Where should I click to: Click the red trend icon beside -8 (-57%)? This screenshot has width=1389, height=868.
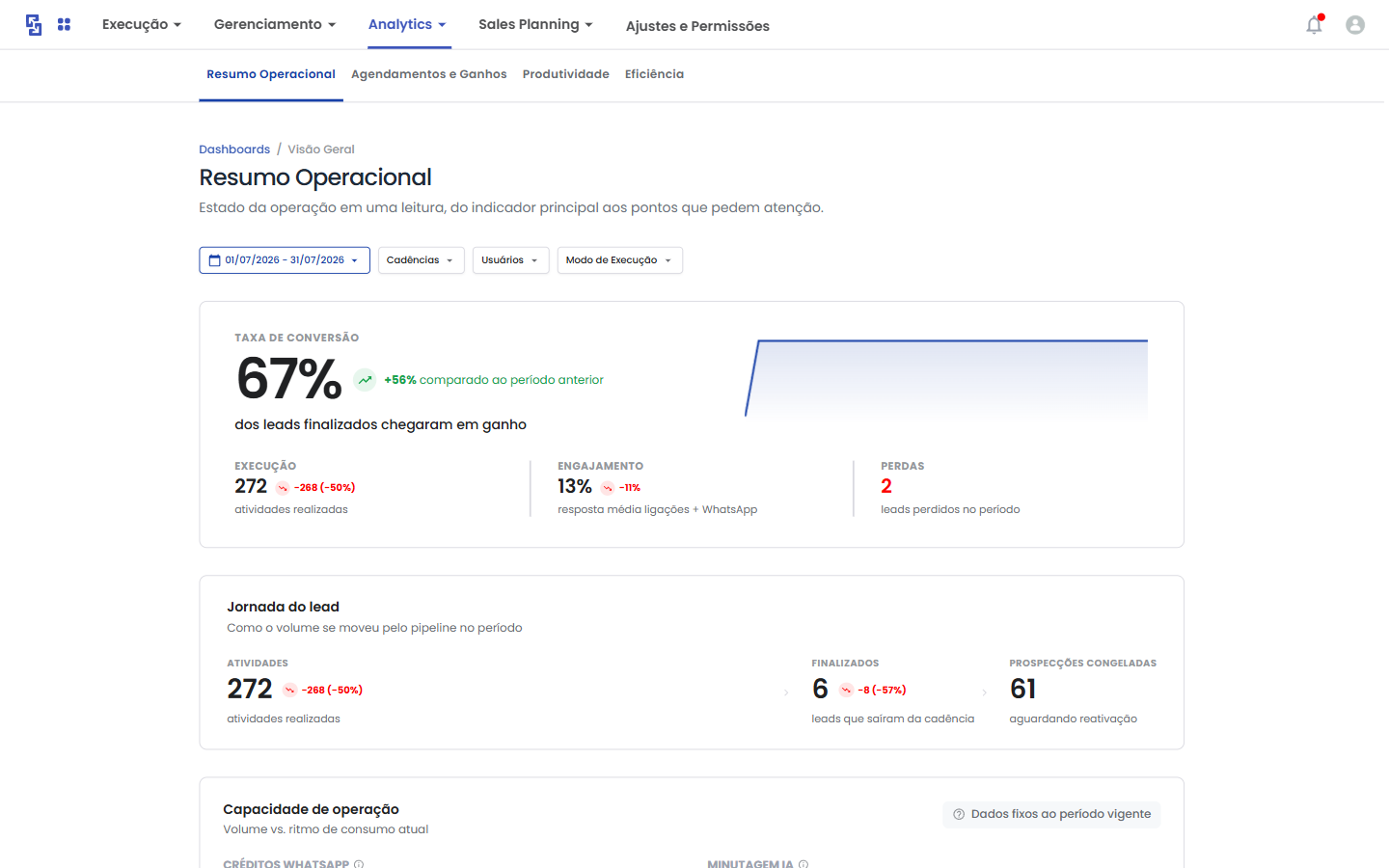click(x=846, y=691)
